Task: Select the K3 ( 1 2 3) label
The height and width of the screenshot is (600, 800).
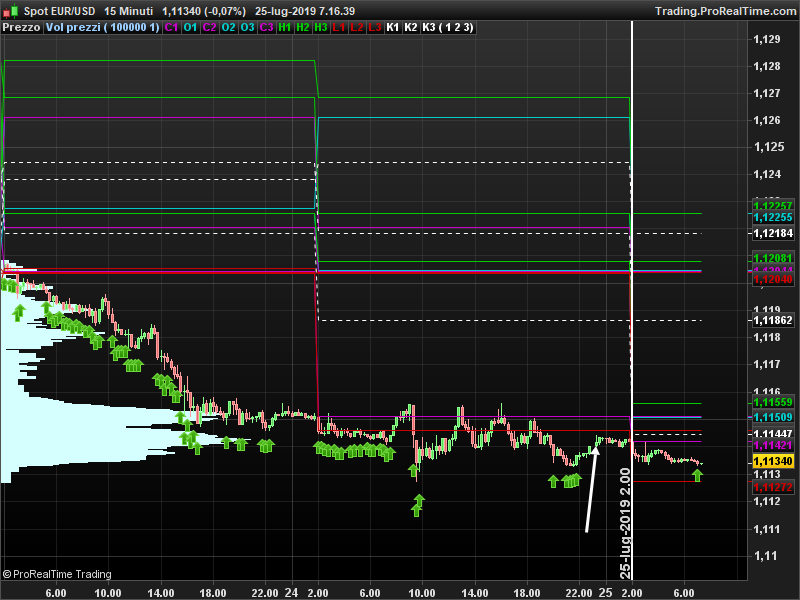Action: tap(448, 28)
